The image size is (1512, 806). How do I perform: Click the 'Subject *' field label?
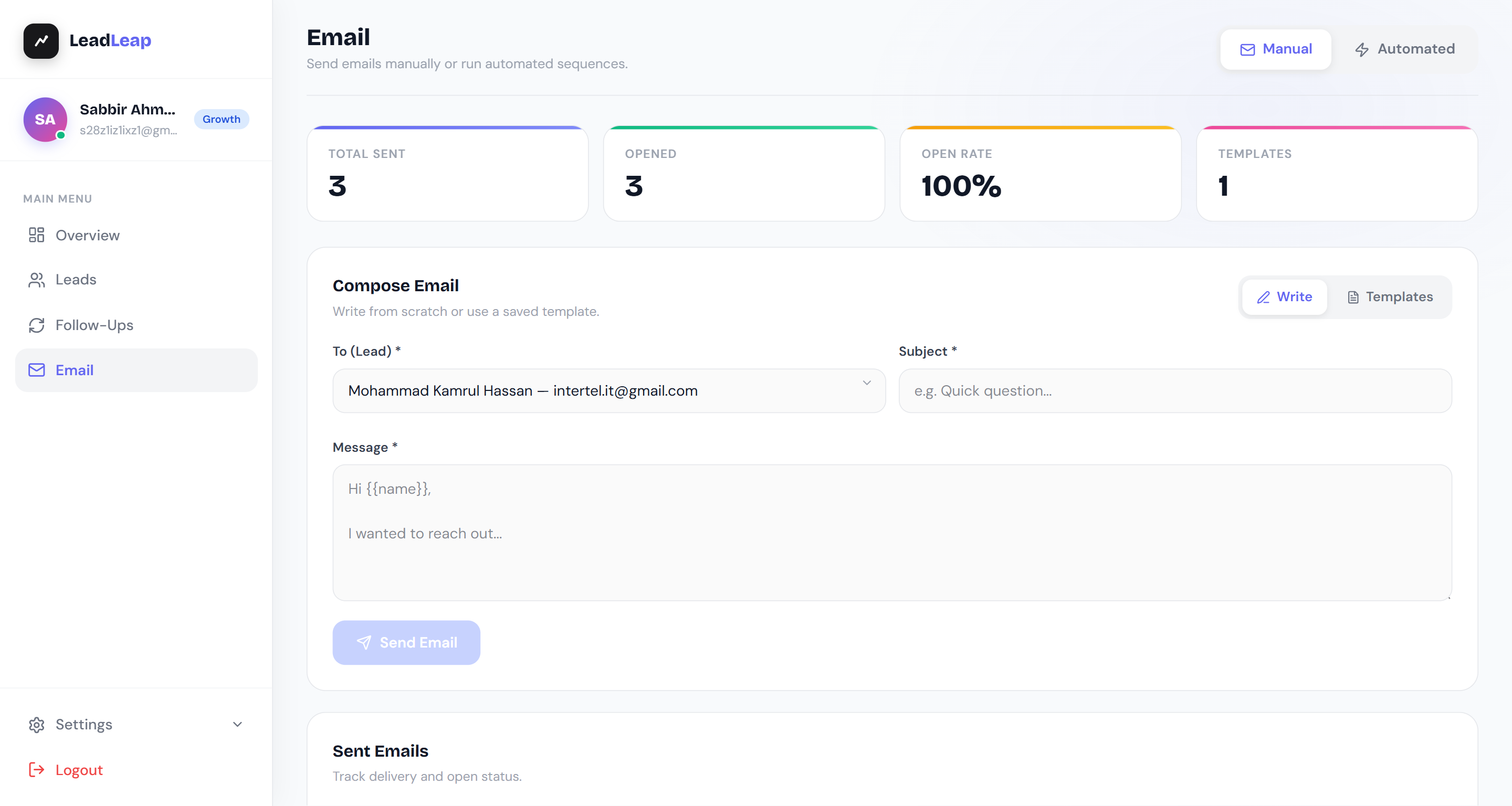click(928, 352)
